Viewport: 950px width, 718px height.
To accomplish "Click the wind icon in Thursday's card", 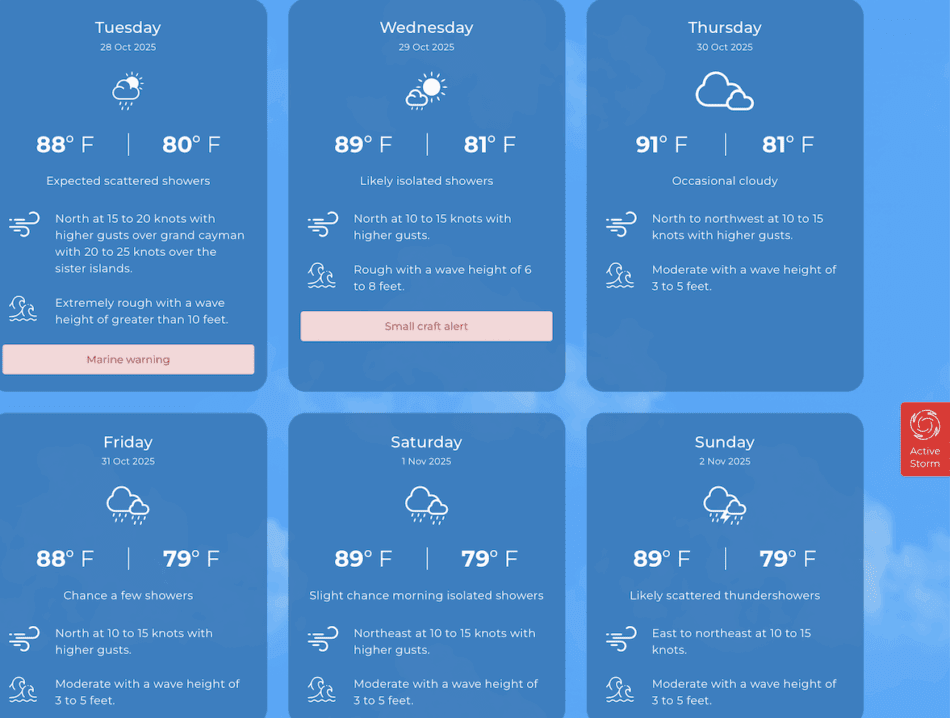I will [x=620, y=224].
